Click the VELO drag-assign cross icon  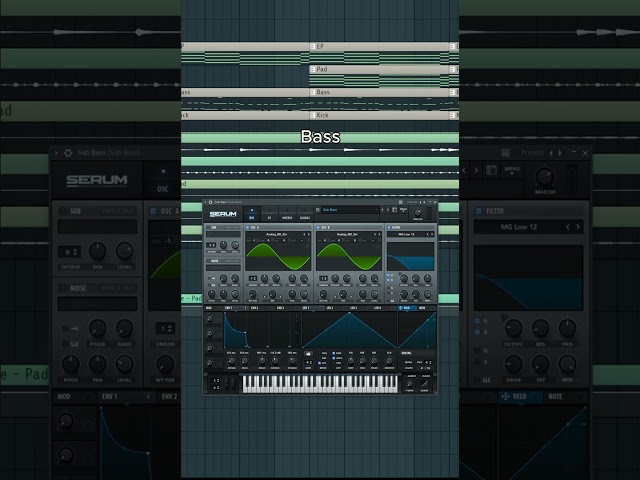point(400,308)
